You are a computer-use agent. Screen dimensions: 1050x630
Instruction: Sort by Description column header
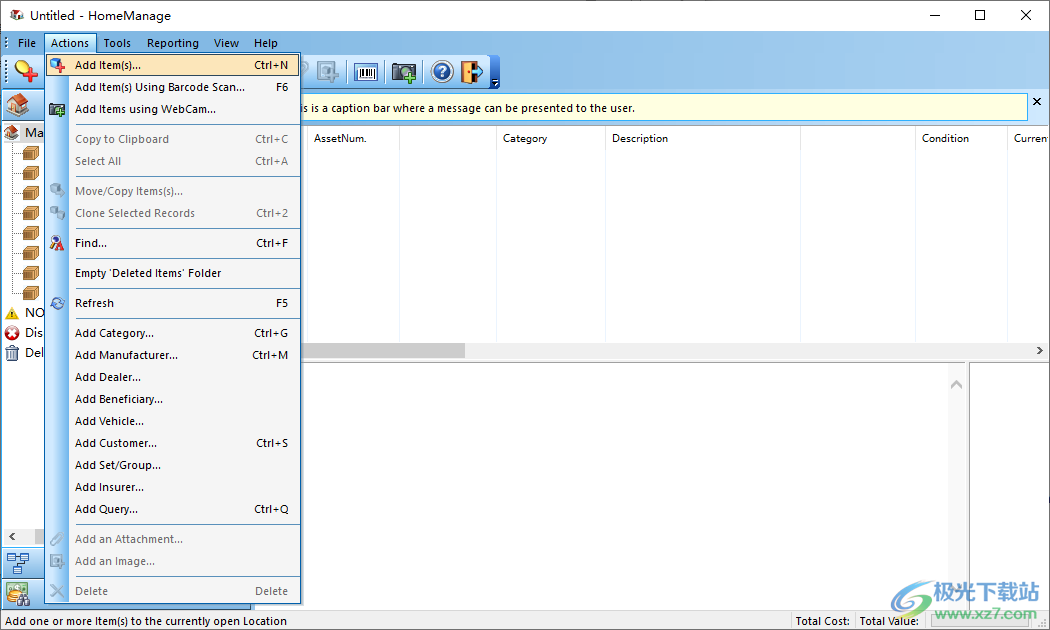click(x=702, y=139)
